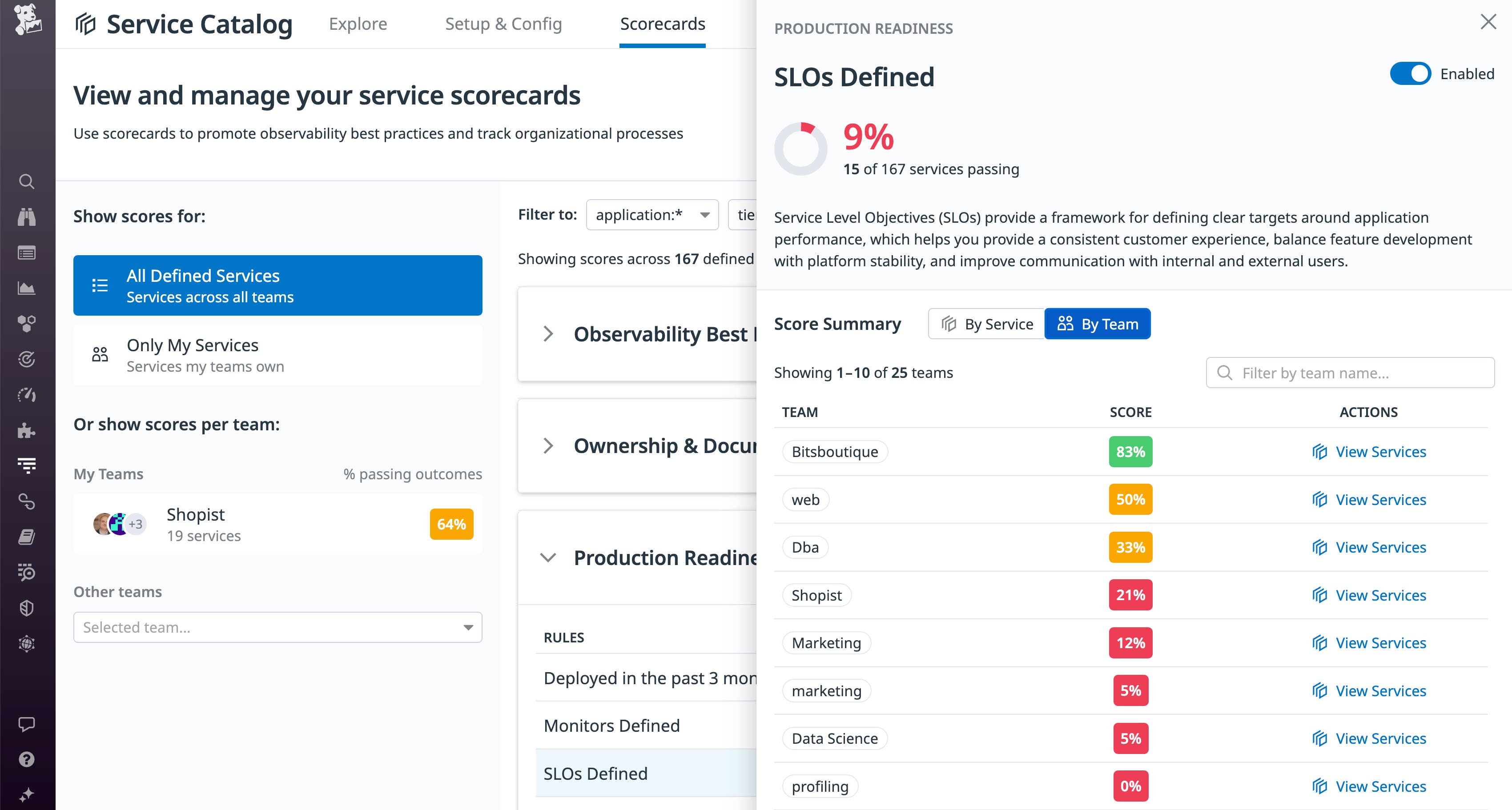This screenshot has width=1512, height=810.
Task: Switch score summary to By Service
Action: click(985, 323)
